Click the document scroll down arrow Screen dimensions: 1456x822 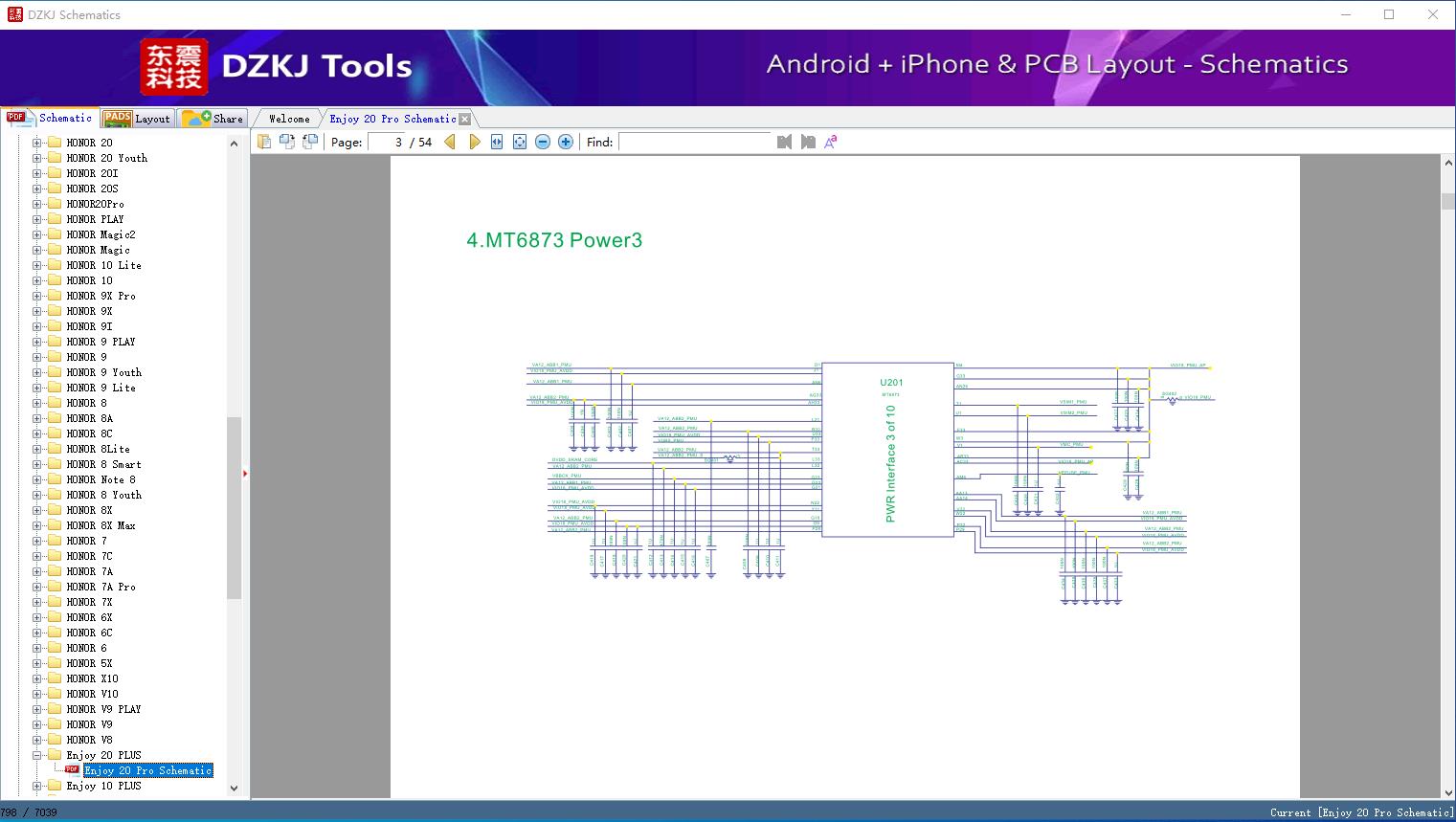(x=1448, y=791)
